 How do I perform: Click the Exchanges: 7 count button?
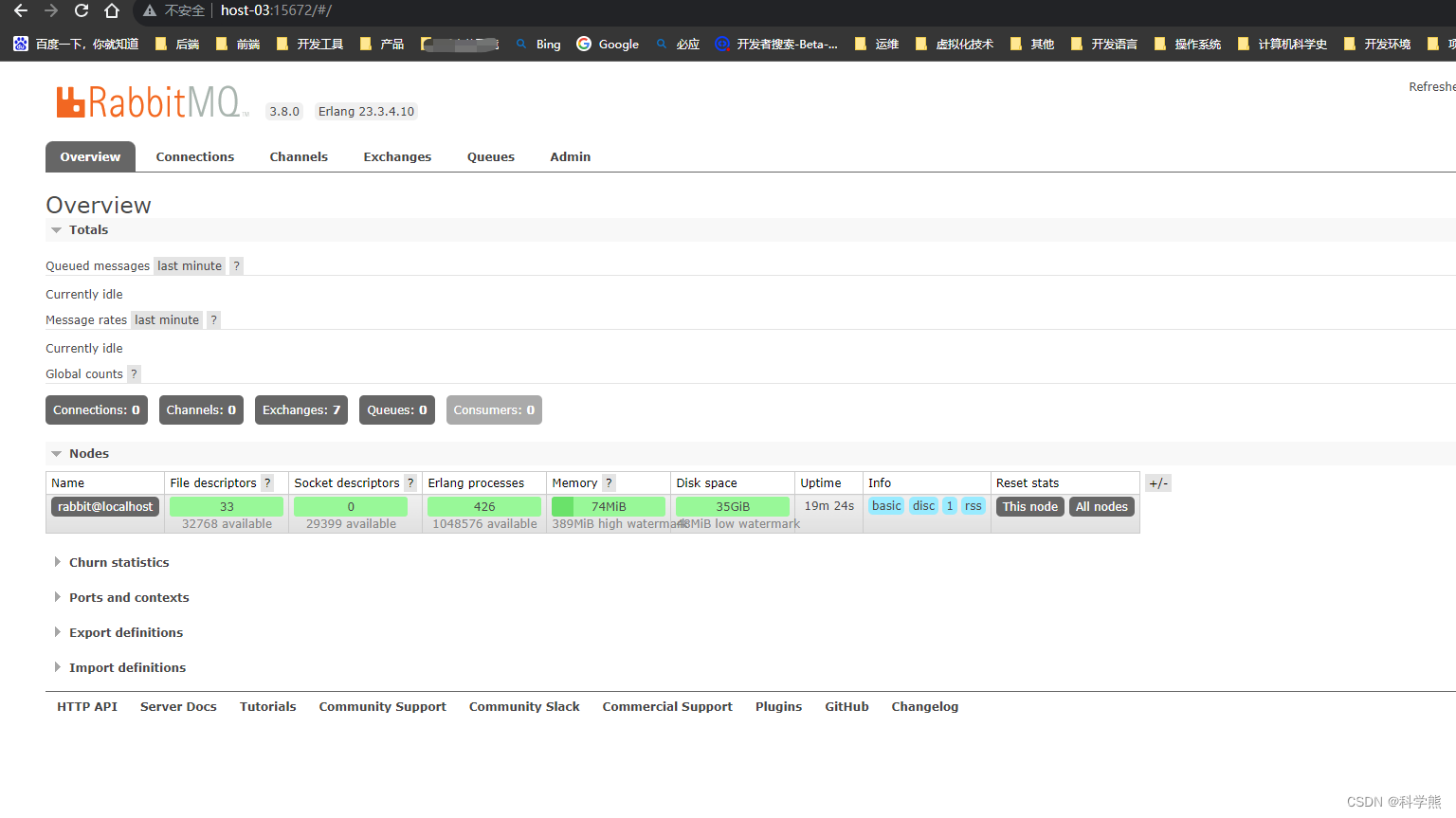click(301, 409)
